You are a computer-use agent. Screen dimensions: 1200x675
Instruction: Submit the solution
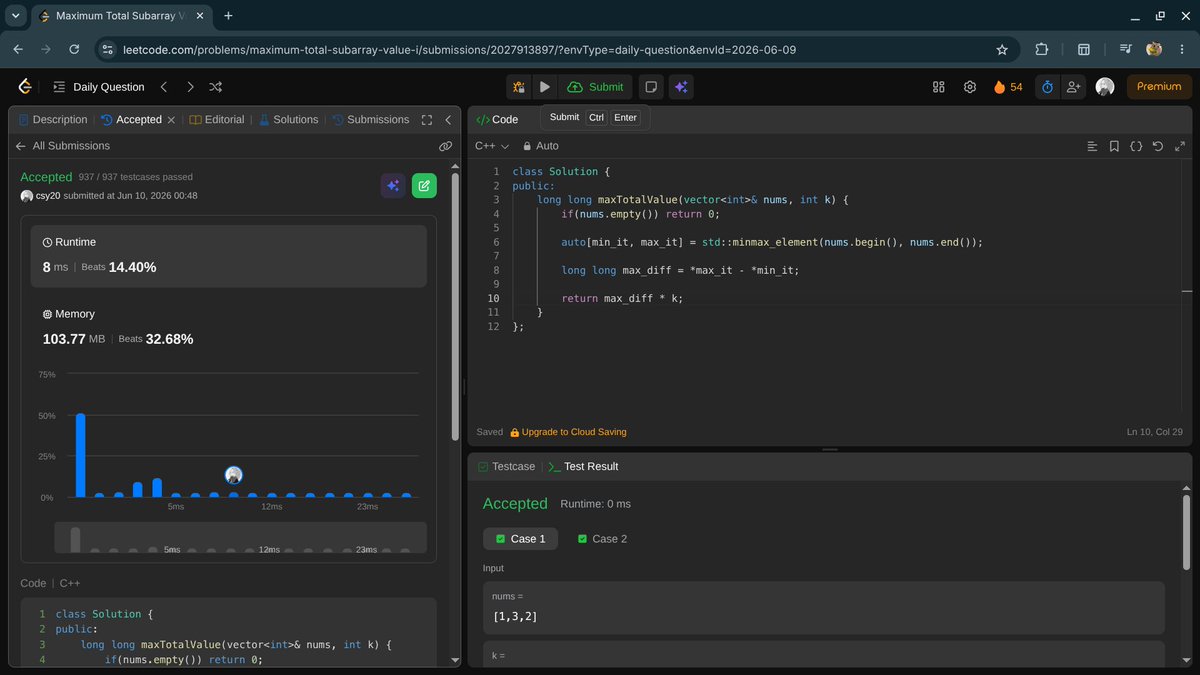tap(595, 87)
